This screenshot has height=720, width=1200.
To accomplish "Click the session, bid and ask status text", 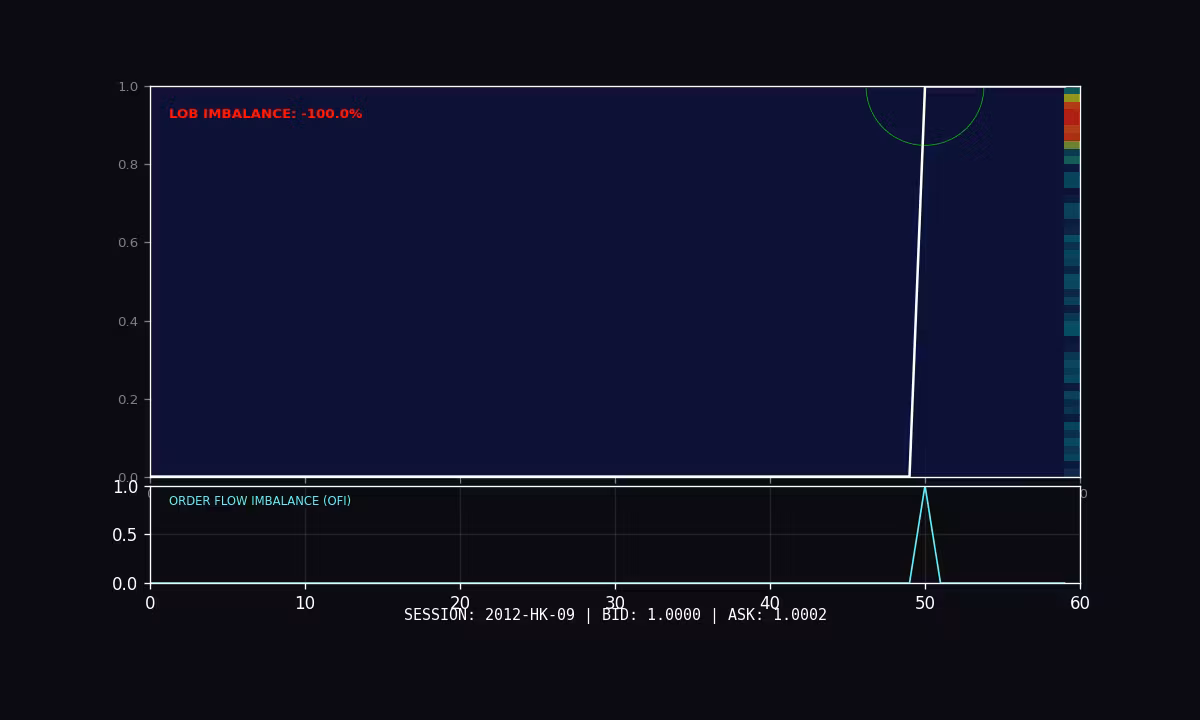I will click(615, 615).
